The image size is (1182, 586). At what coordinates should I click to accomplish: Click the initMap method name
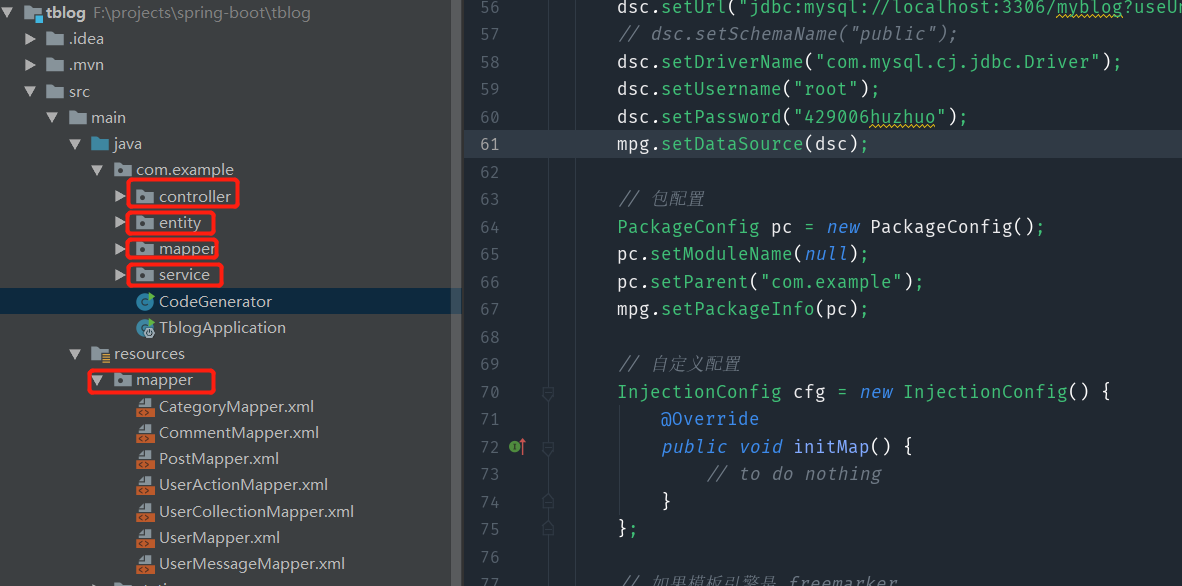pos(831,446)
